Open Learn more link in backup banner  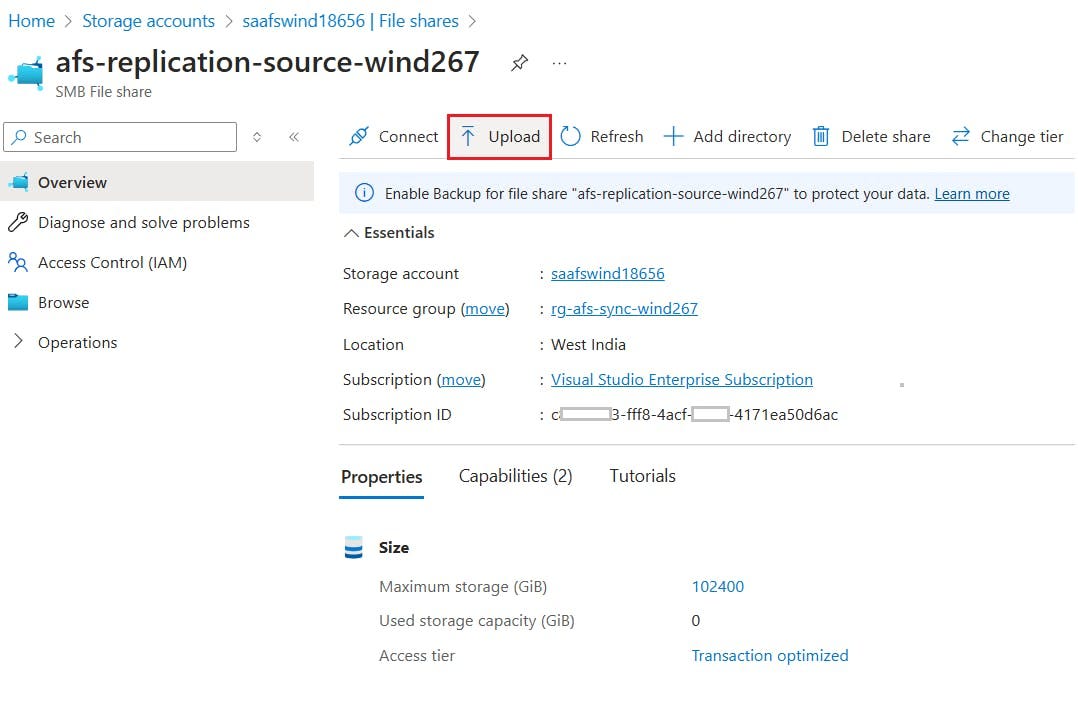coord(971,194)
